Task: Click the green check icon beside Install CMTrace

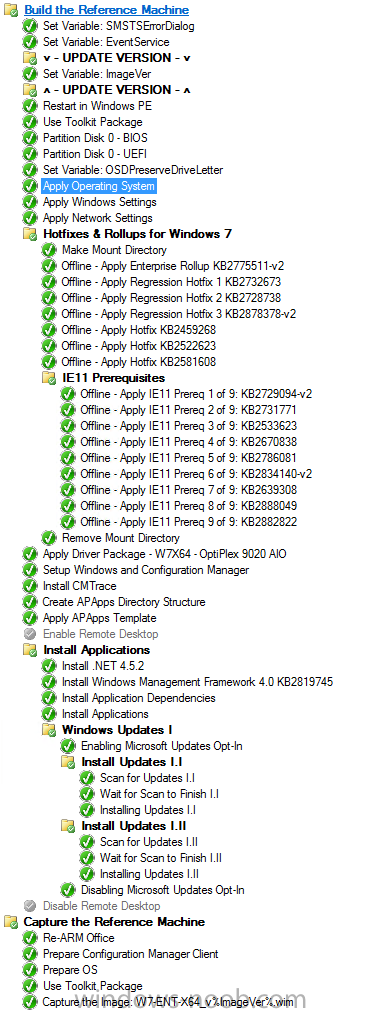Action: point(30,586)
